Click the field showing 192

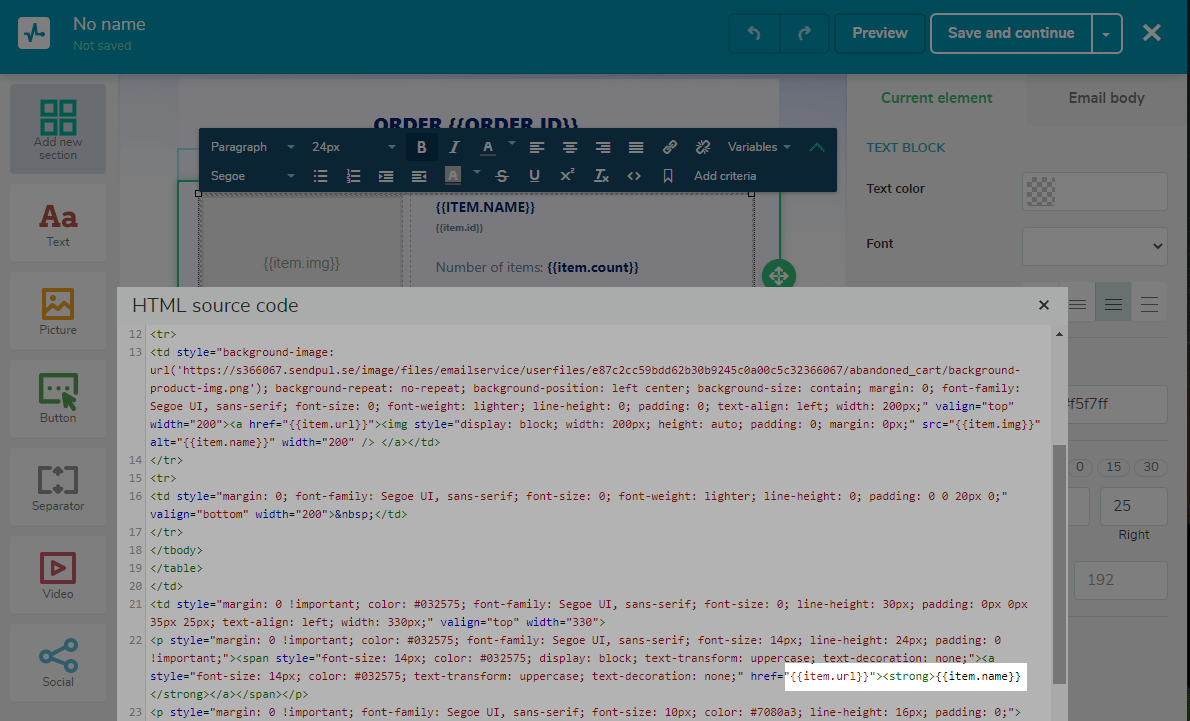1121,581
